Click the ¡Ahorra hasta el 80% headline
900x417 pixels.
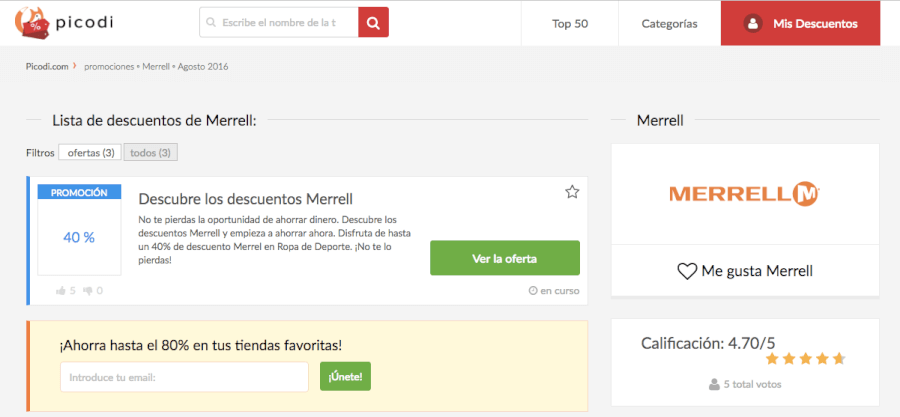tap(200, 345)
